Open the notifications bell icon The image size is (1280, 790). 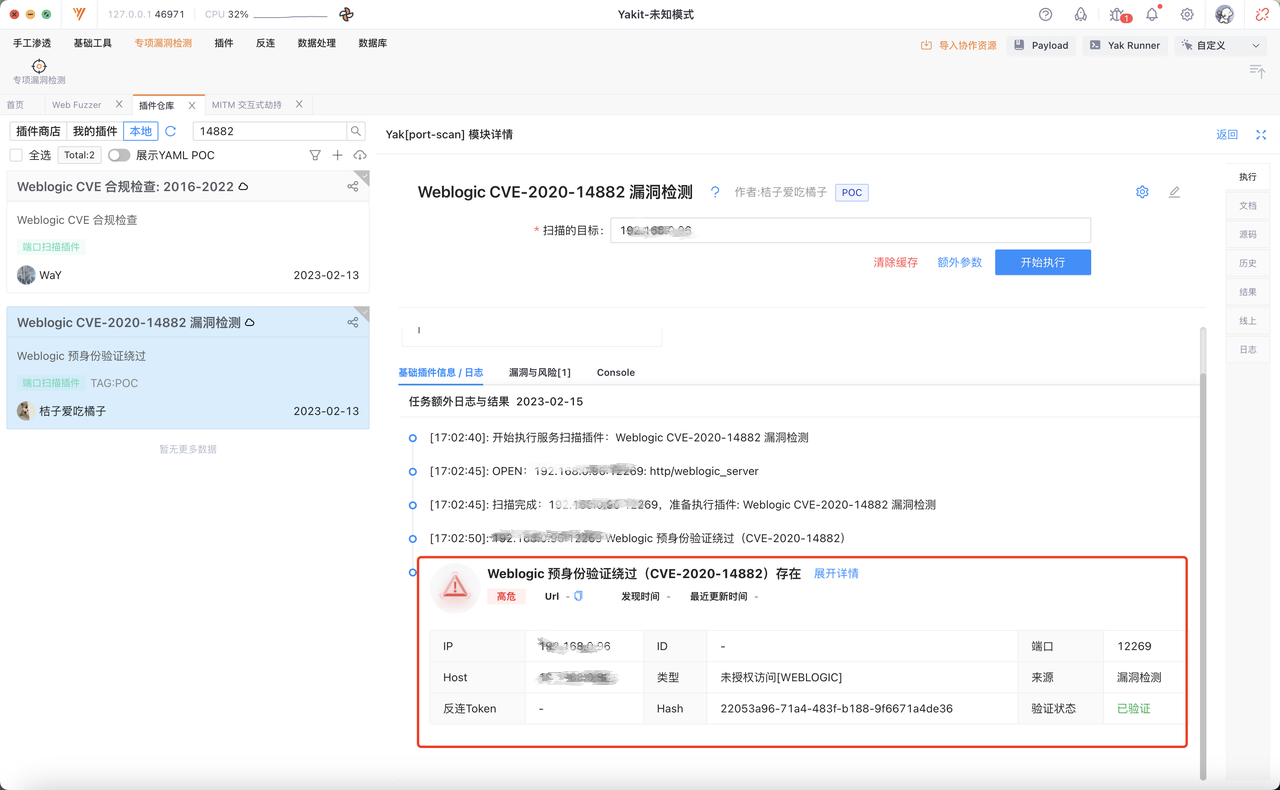(x=1152, y=15)
